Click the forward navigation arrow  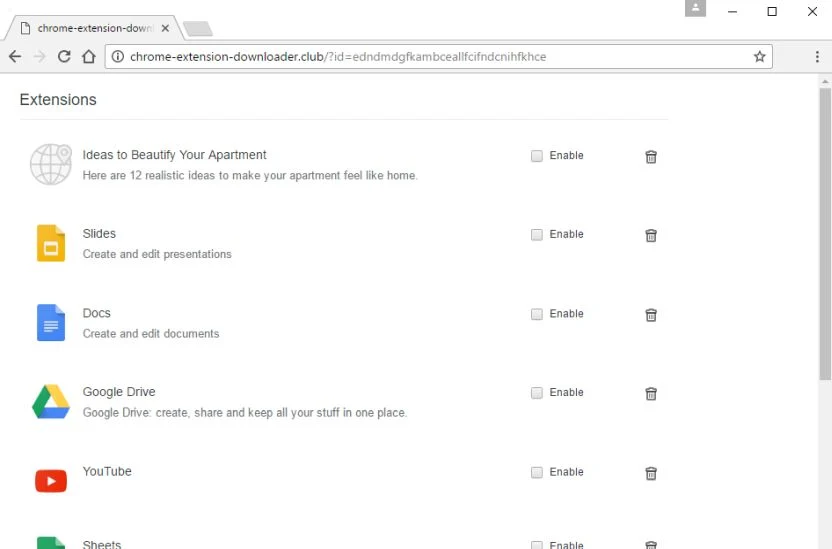click(x=40, y=56)
